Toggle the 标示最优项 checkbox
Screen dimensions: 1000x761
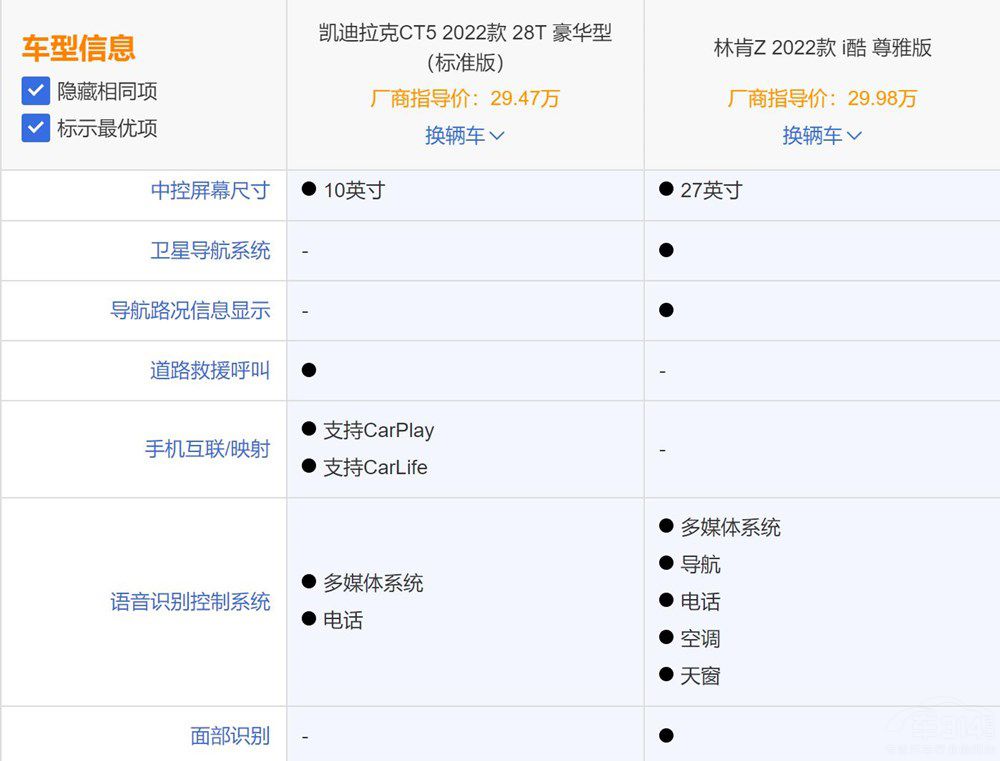pos(36,128)
